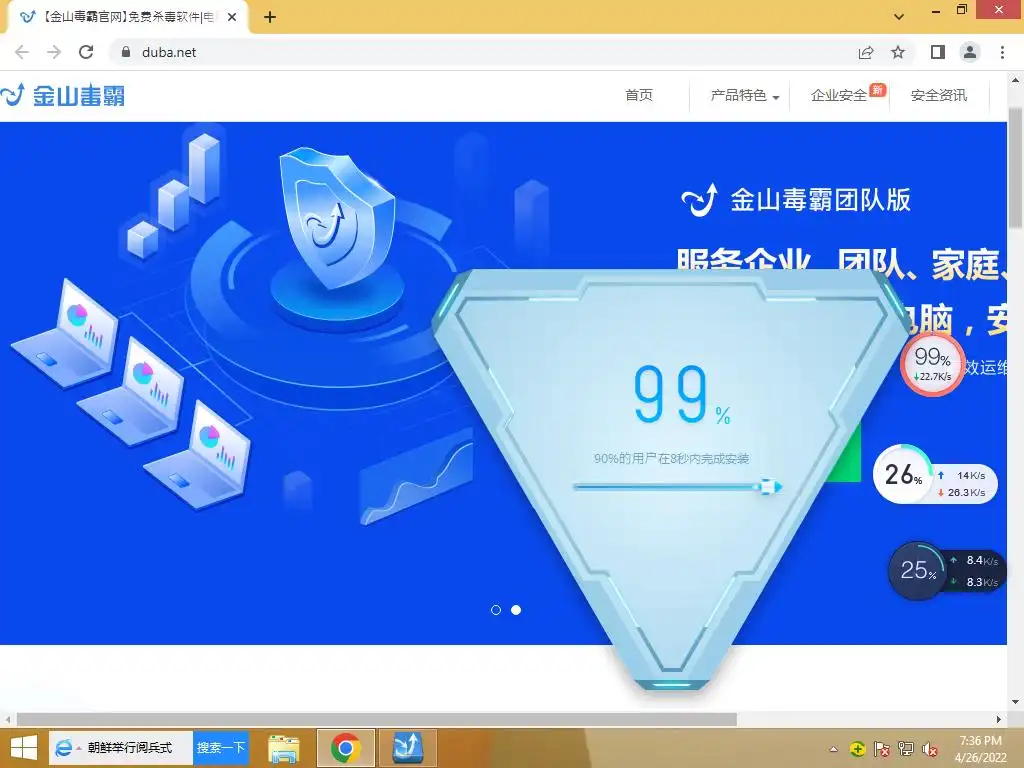Click the page vertical scrollbar thumb
Image resolution: width=1024 pixels, height=768 pixels.
[1015, 168]
